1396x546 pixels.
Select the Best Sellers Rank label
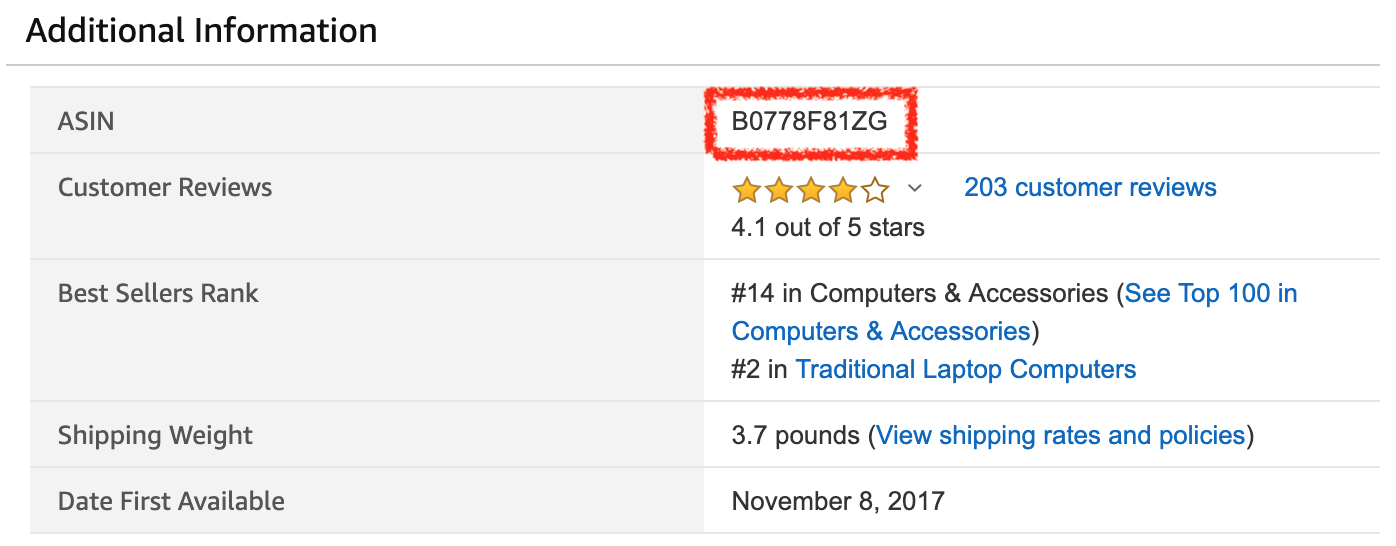click(x=158, y=293)
